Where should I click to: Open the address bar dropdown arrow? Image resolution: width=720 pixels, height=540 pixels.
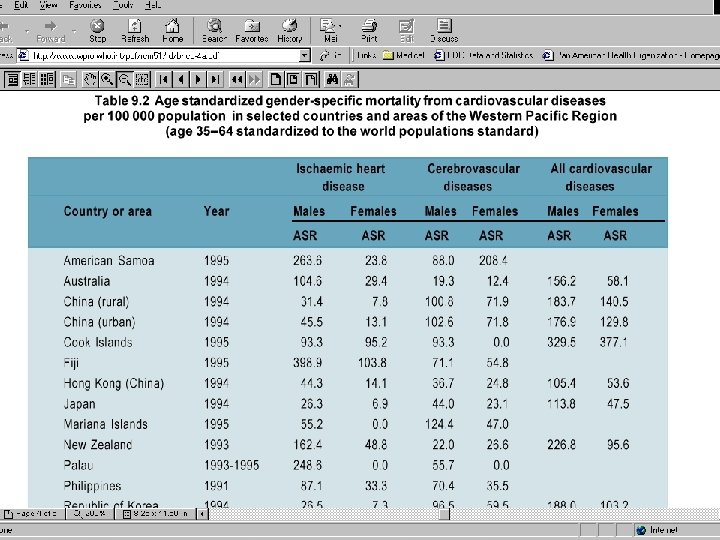pyautogui.click(x=304, y=56)
